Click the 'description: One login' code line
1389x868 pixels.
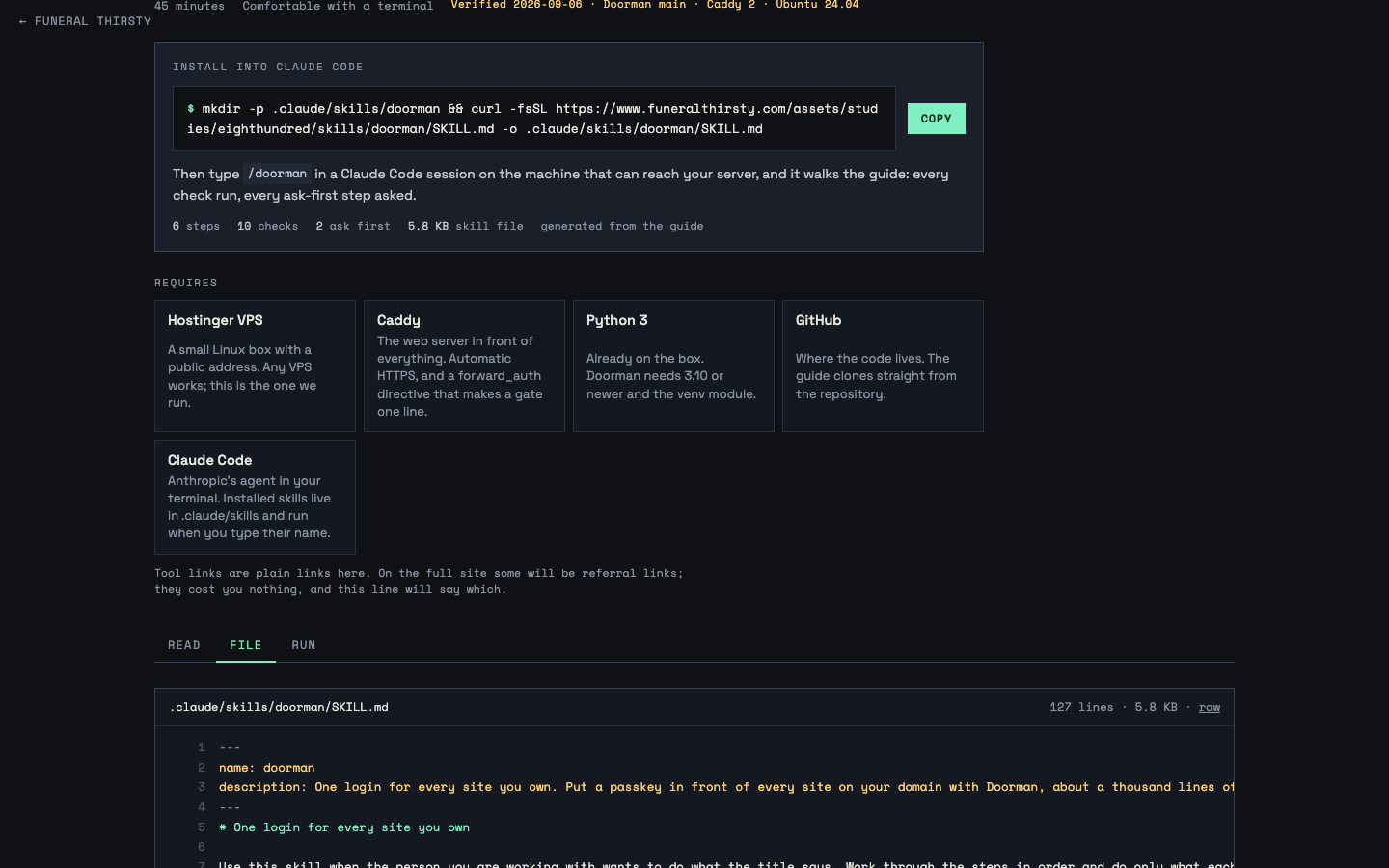point(726,787)
